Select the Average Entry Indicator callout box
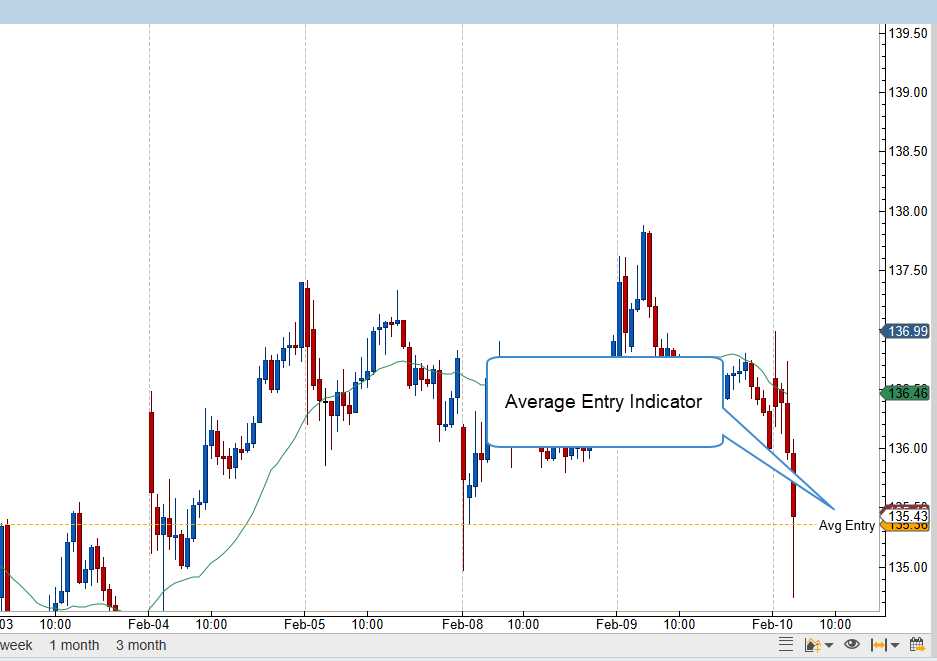The width and height of the screenshot is (937, 661). click(x=603, y=402)
